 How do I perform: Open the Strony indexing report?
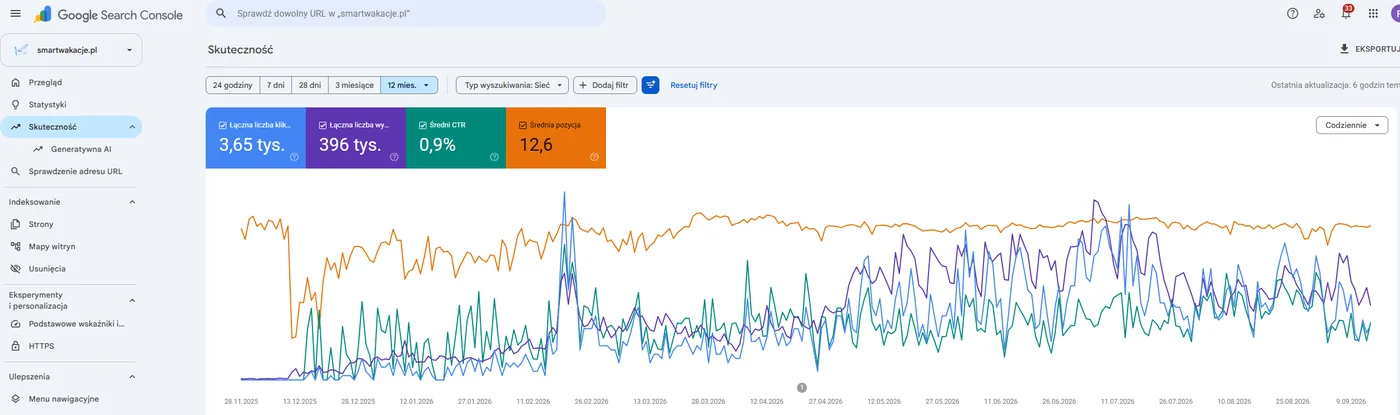pos(71,224)
